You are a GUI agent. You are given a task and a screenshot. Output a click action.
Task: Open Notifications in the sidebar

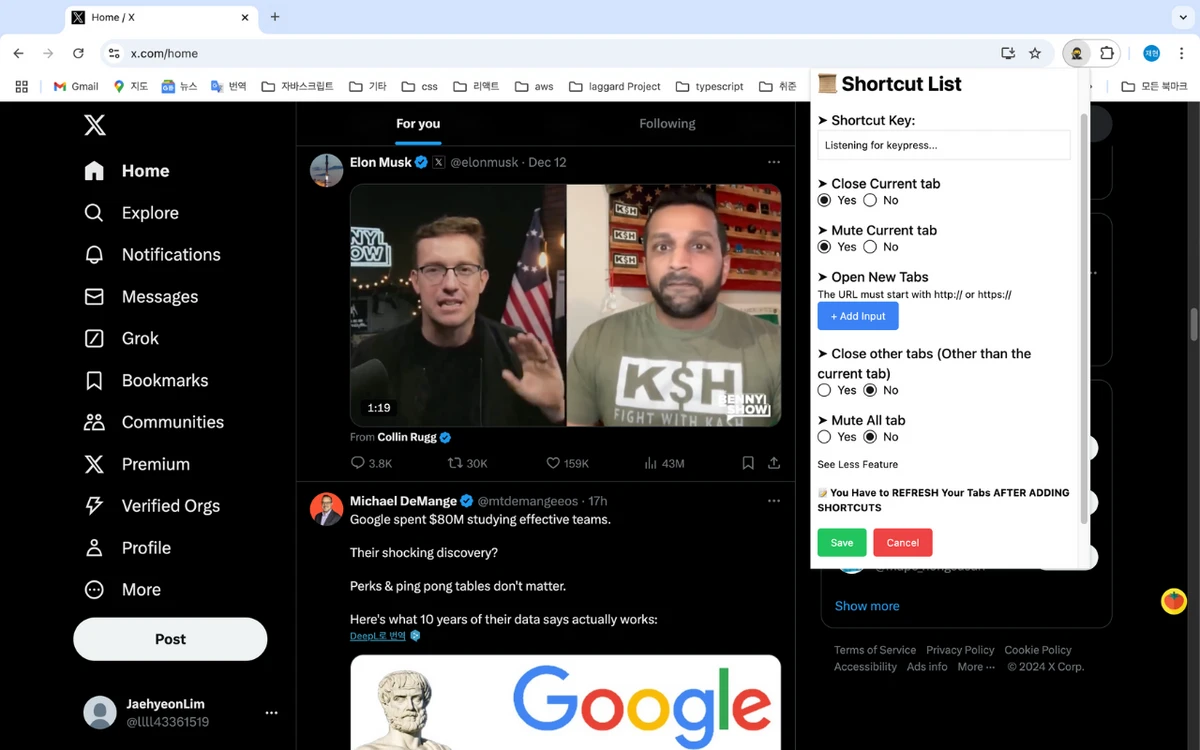point(152,255)
